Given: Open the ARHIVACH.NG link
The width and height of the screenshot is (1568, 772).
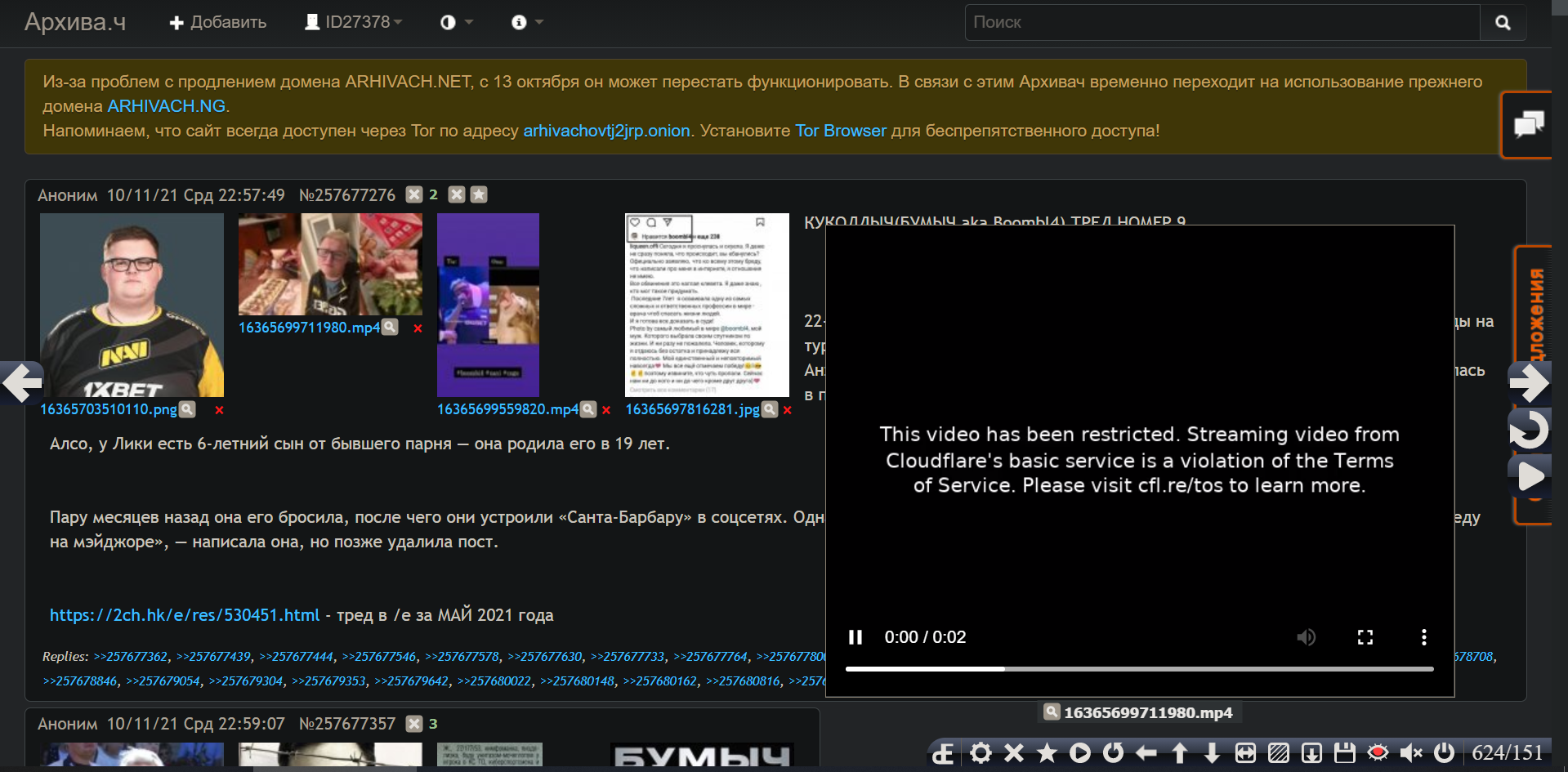Looking at the screenshot, I should pyautogui.click(x=167, y=106).
